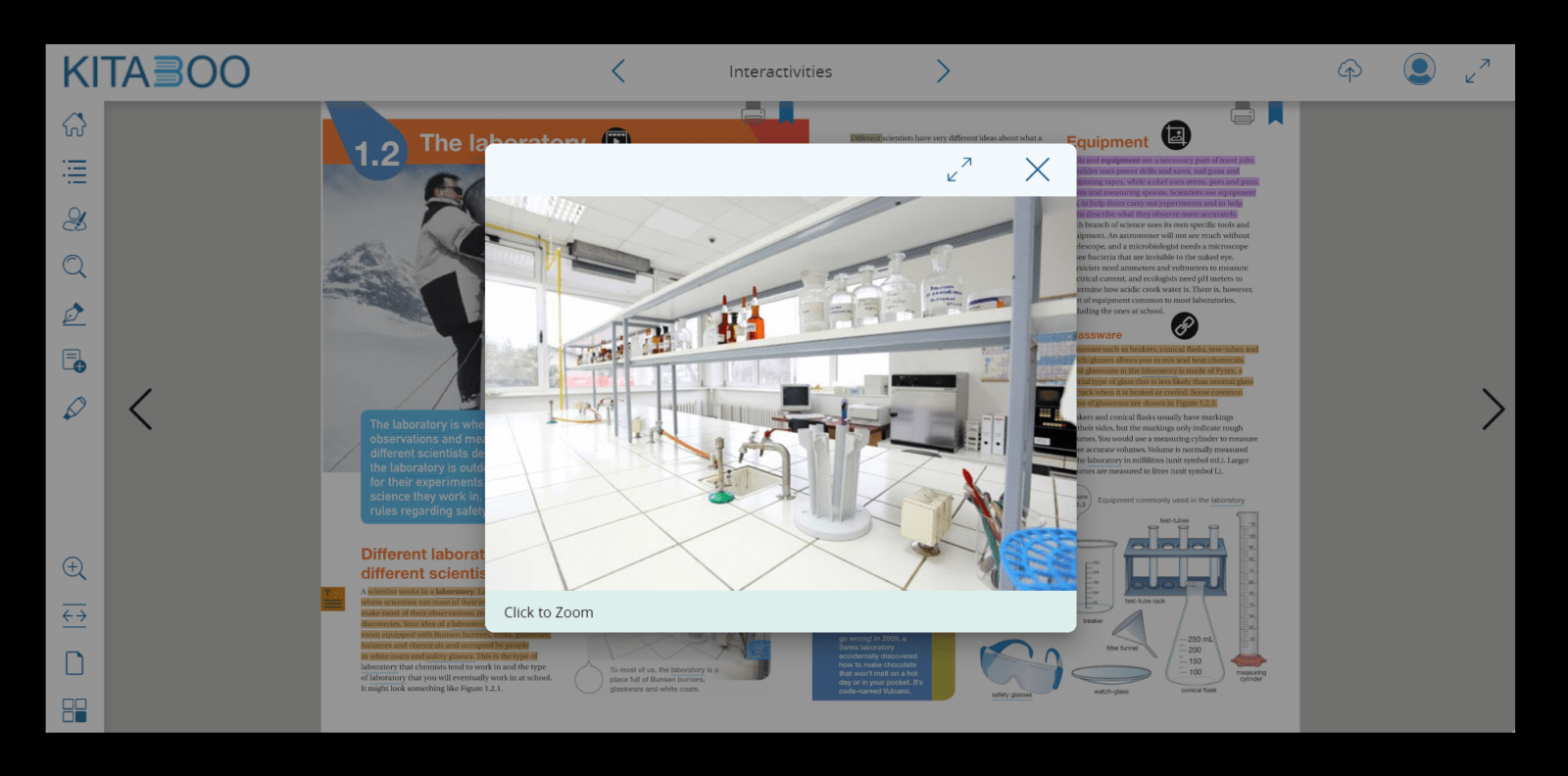Go to next chapter after Interactivities
The width and height of the screenshot is (1568, 776).
(x=943, y=71)
